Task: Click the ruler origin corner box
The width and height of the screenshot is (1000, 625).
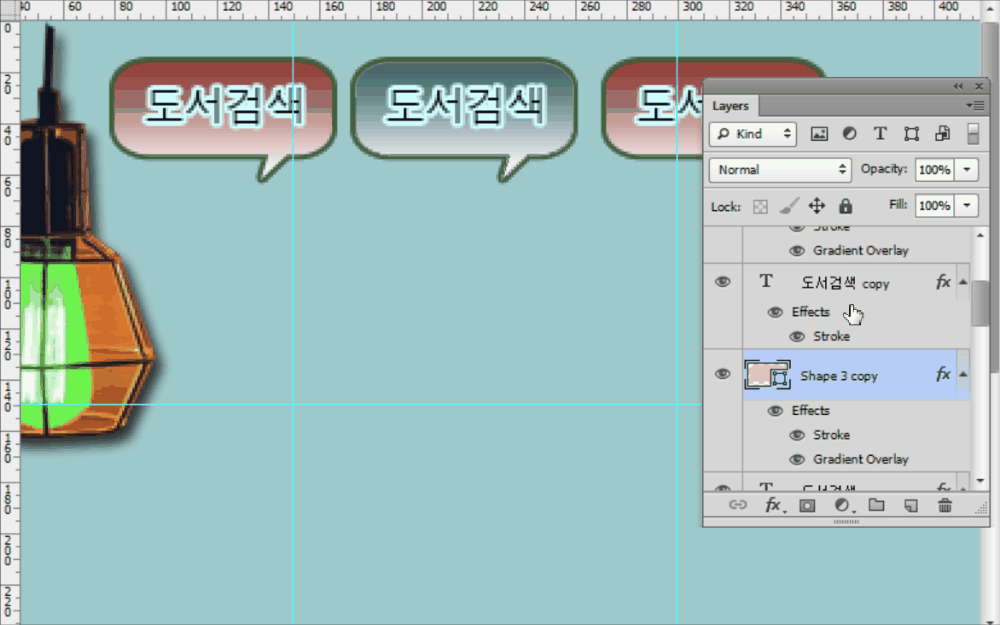Action: tap(10, 10)
